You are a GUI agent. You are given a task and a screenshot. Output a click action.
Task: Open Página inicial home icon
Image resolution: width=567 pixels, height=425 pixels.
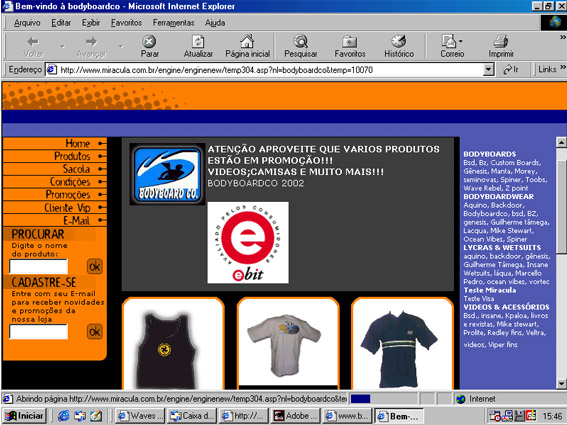tap(247, 42)
